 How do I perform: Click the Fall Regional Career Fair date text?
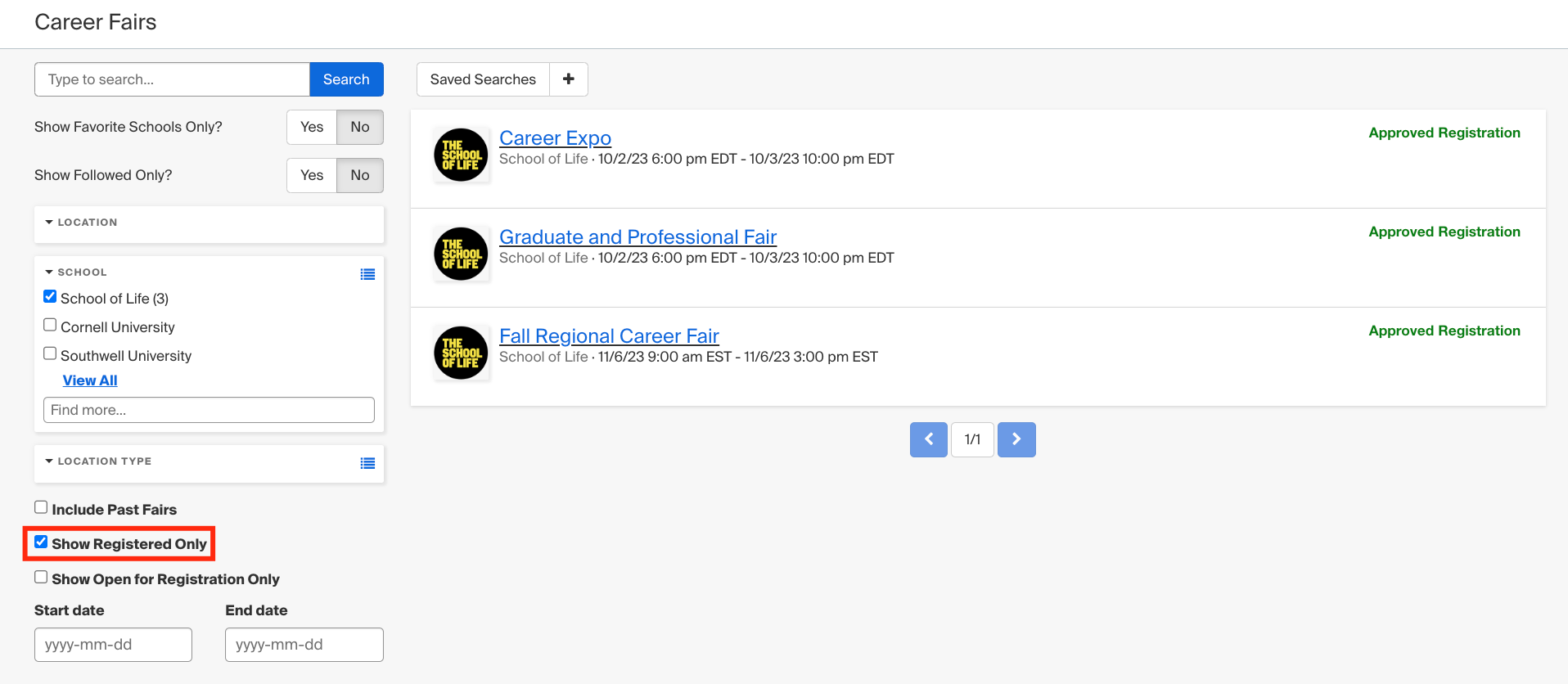tap(737, 357)
